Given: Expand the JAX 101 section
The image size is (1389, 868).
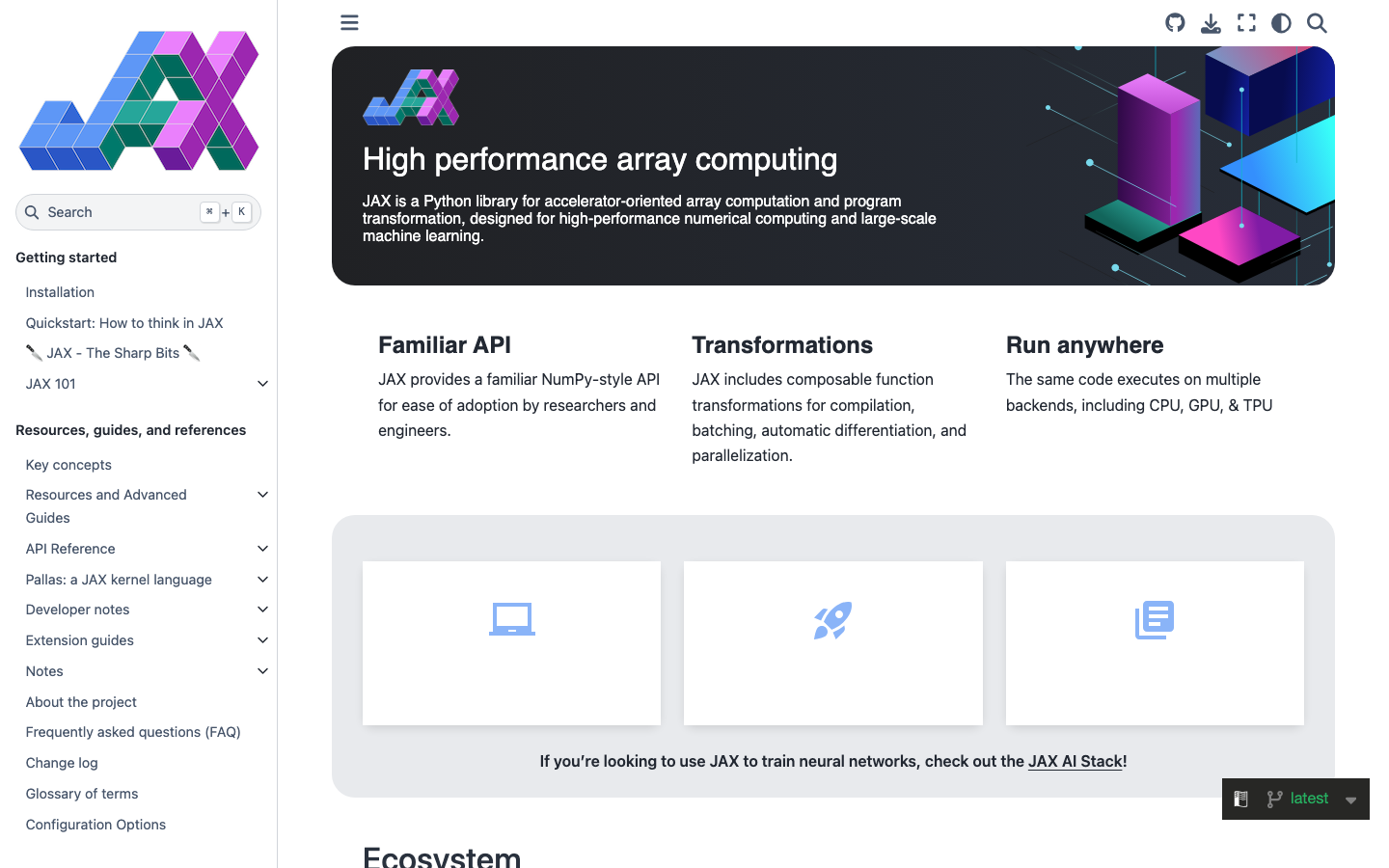Looking at the screenshot, I should click(x=262, y=384).
